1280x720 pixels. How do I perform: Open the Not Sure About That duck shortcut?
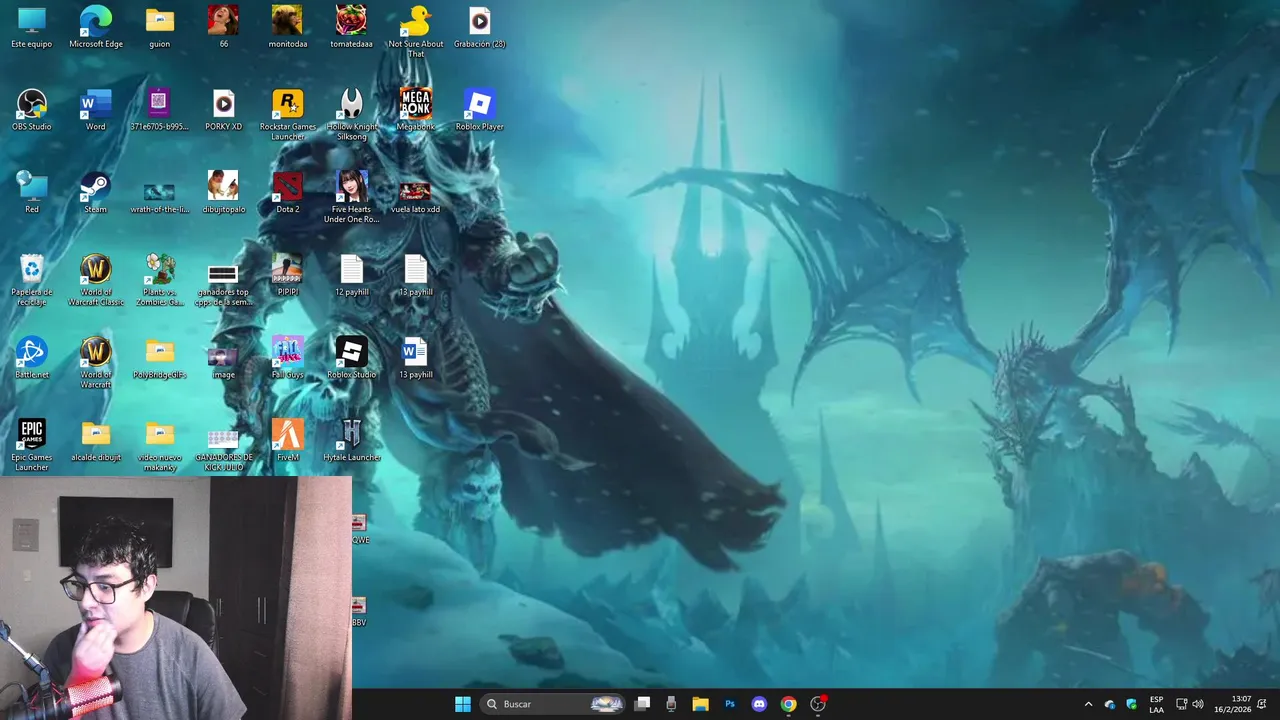(x=415, y=32)
